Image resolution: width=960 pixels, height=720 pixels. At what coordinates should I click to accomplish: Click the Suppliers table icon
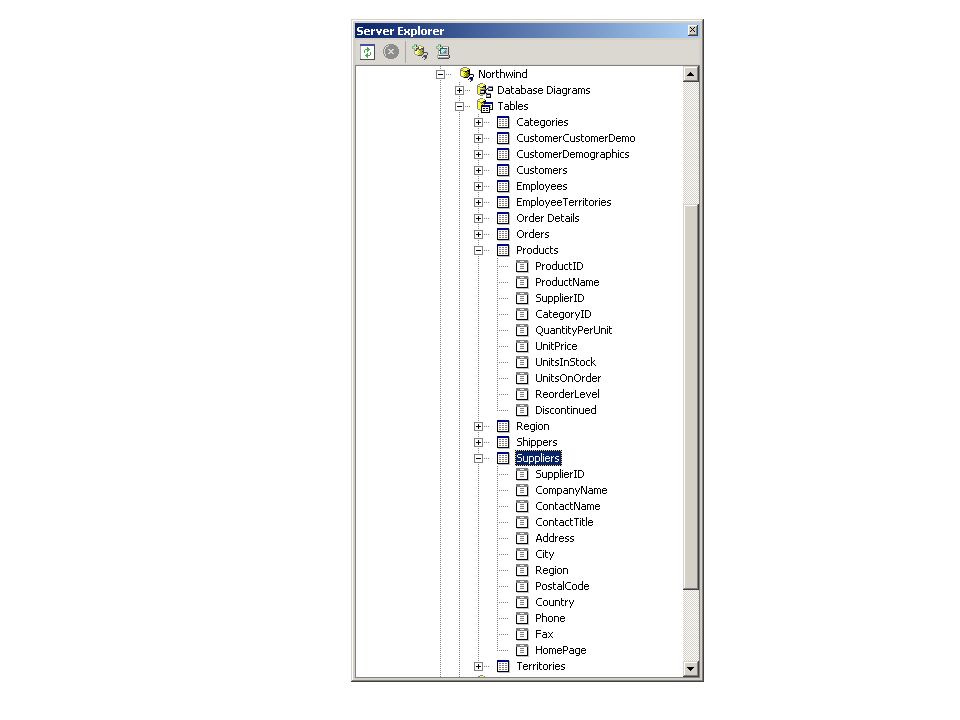tap(503, 458)
